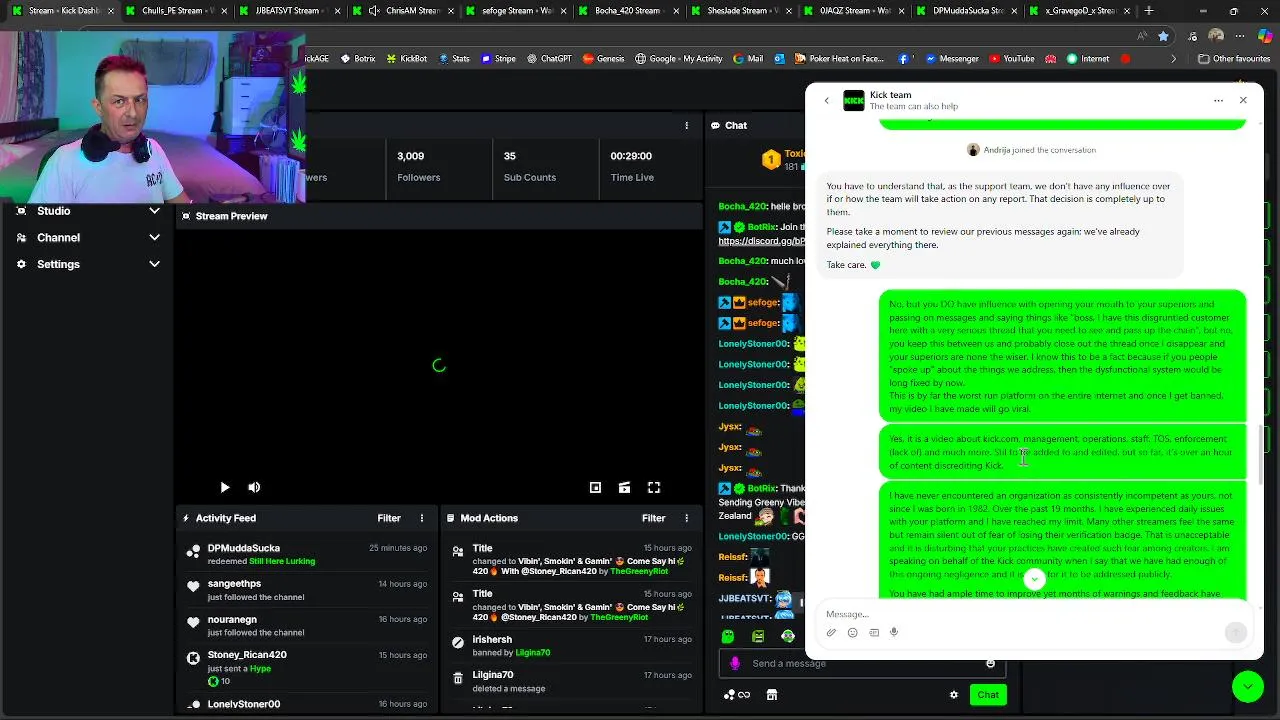
Task: Open stats panel three-dot menu
Action: (686, 125)
